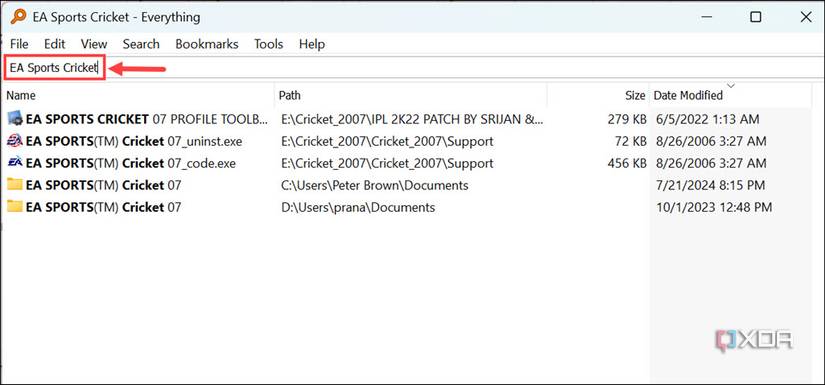Click the date 6/5/2022 1:13 AM
Image resolution: width=825 pixels, height=385 pixels.
pyautogui.click(x=708, y=119)
